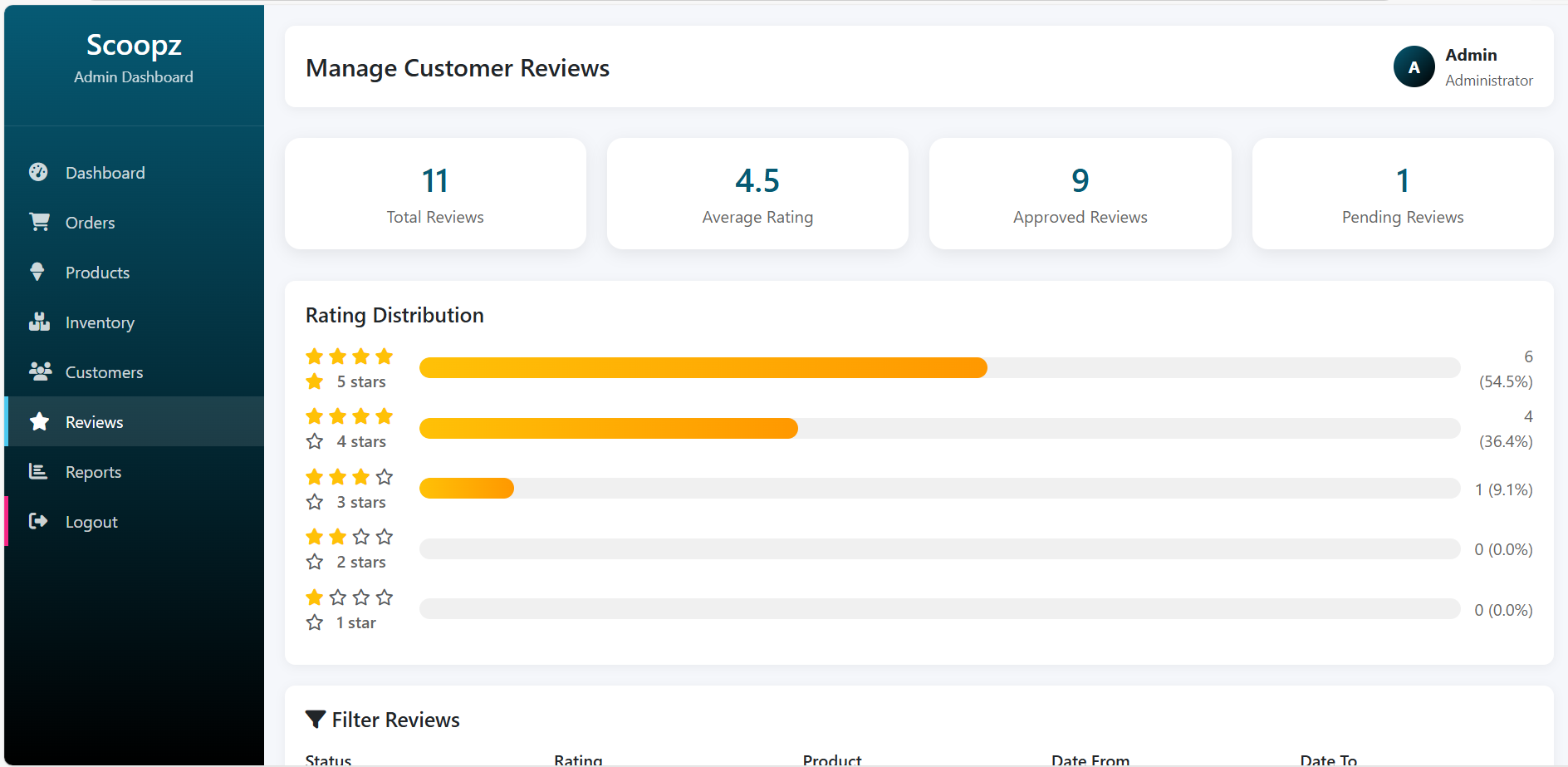Click the Reviews star icon in sidebar
This screenshot has width=1568, height=767.
[39, 421]
